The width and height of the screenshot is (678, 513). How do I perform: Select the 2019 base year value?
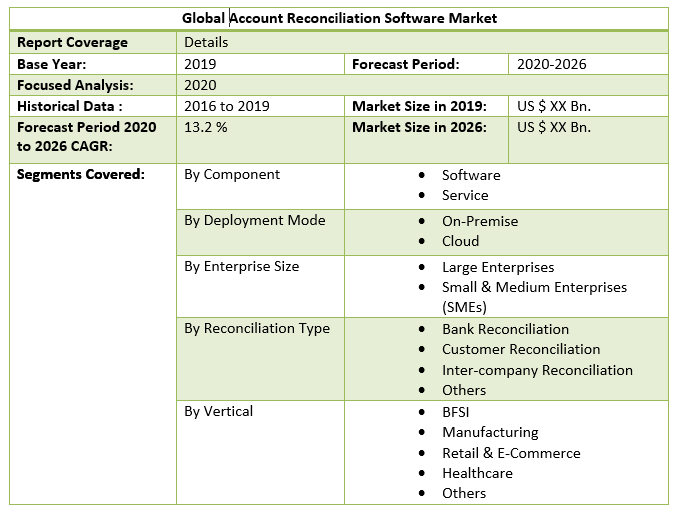coord(202,64)
